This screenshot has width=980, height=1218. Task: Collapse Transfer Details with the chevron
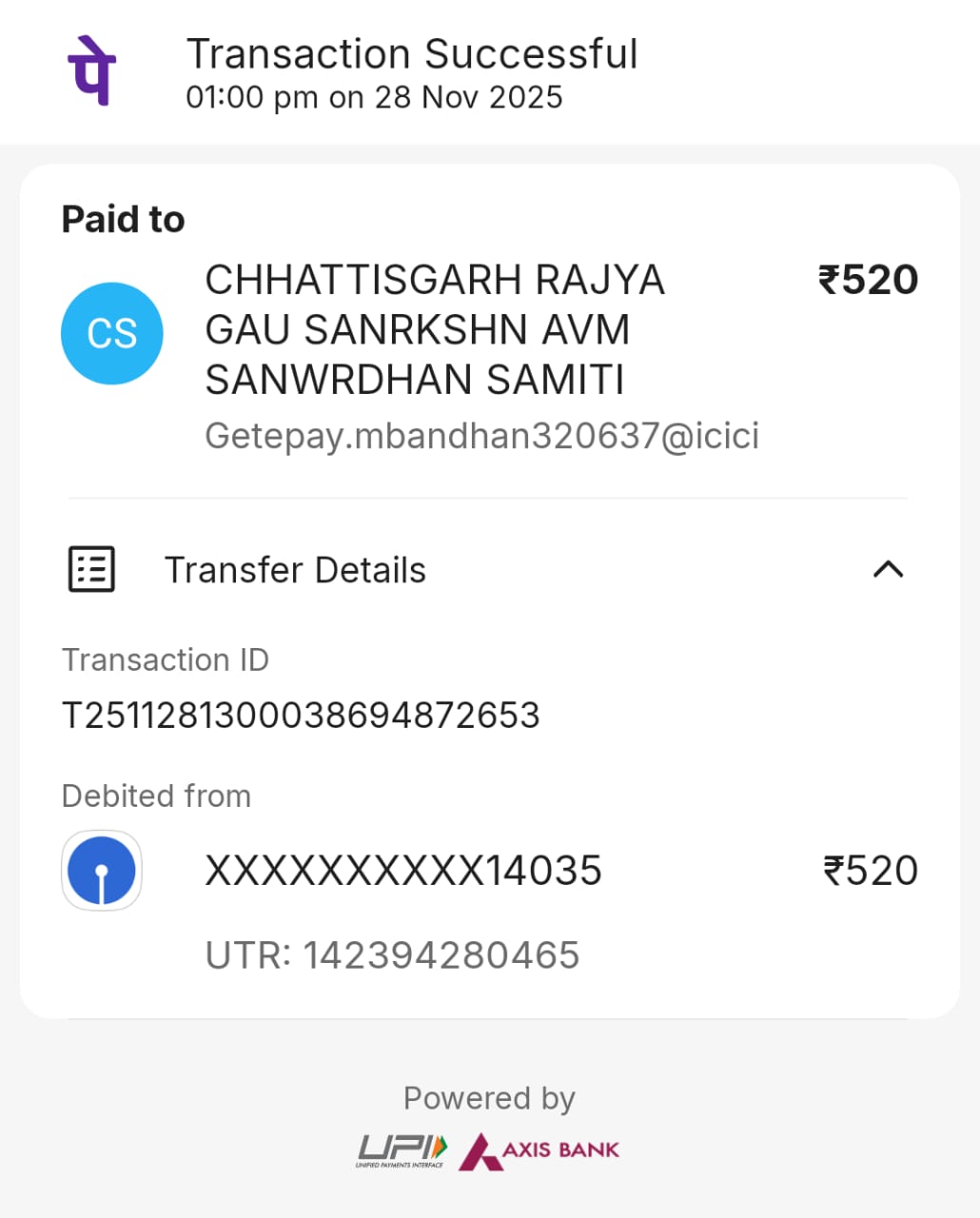pos(888,569)
